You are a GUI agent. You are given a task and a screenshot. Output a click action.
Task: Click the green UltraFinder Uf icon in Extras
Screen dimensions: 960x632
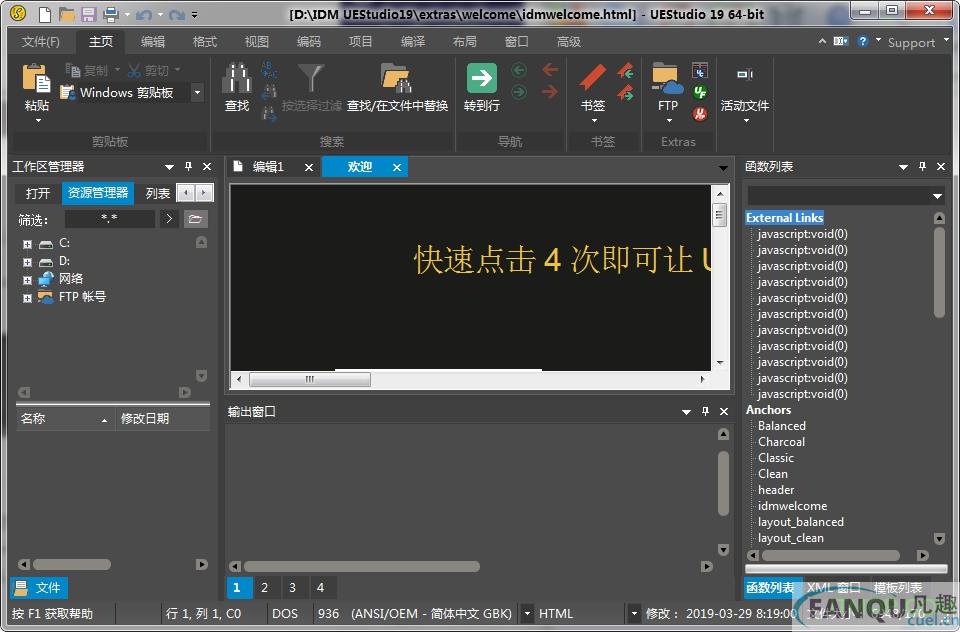coord(700,92)
